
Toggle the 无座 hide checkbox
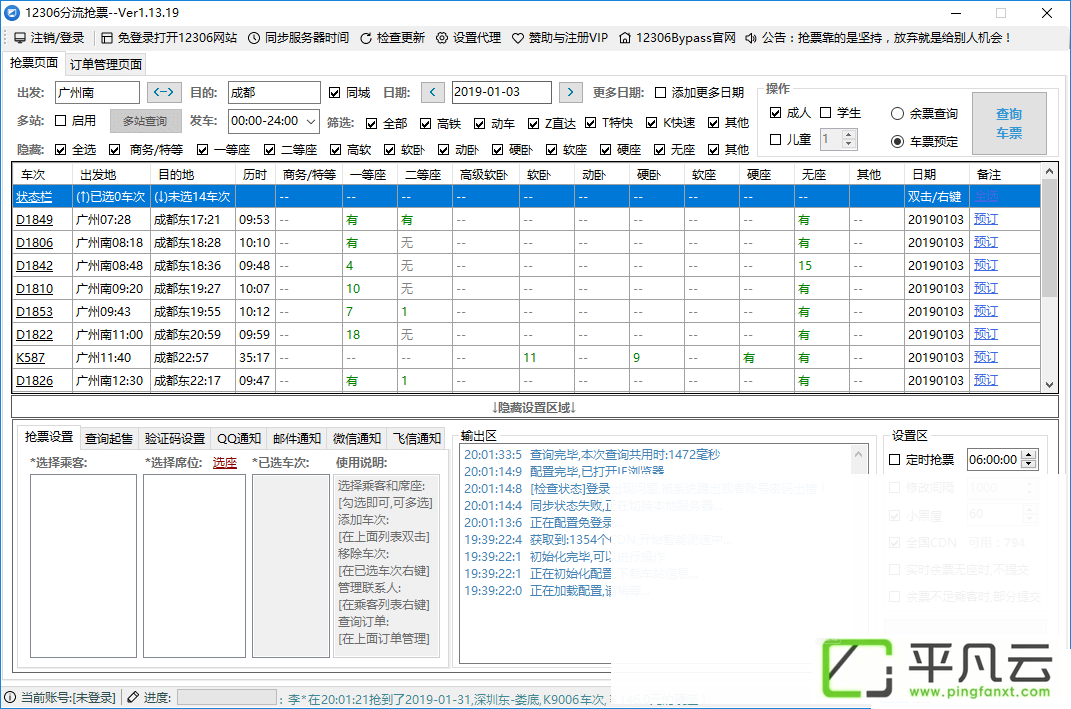click(x=659, y=150)
